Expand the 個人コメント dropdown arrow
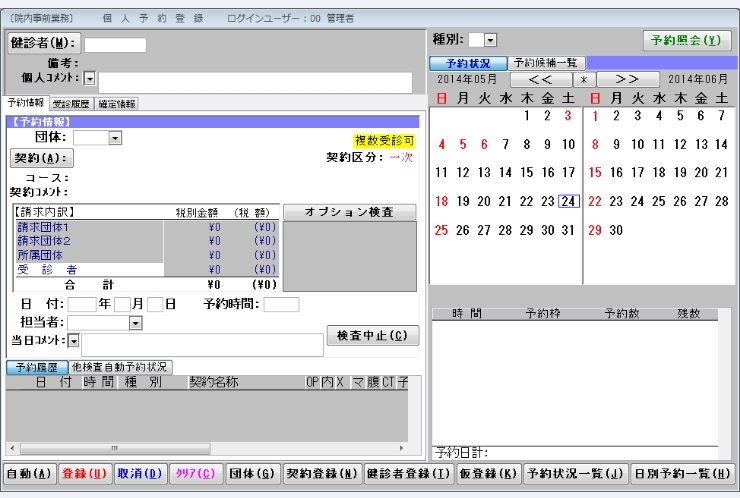 click(89, 78)
